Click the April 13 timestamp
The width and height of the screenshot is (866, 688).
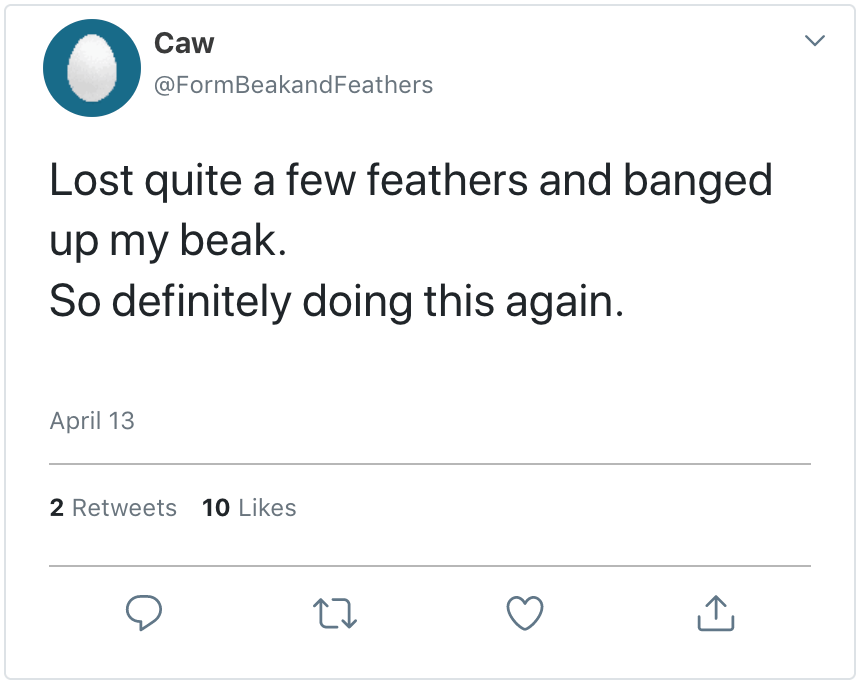92,421
